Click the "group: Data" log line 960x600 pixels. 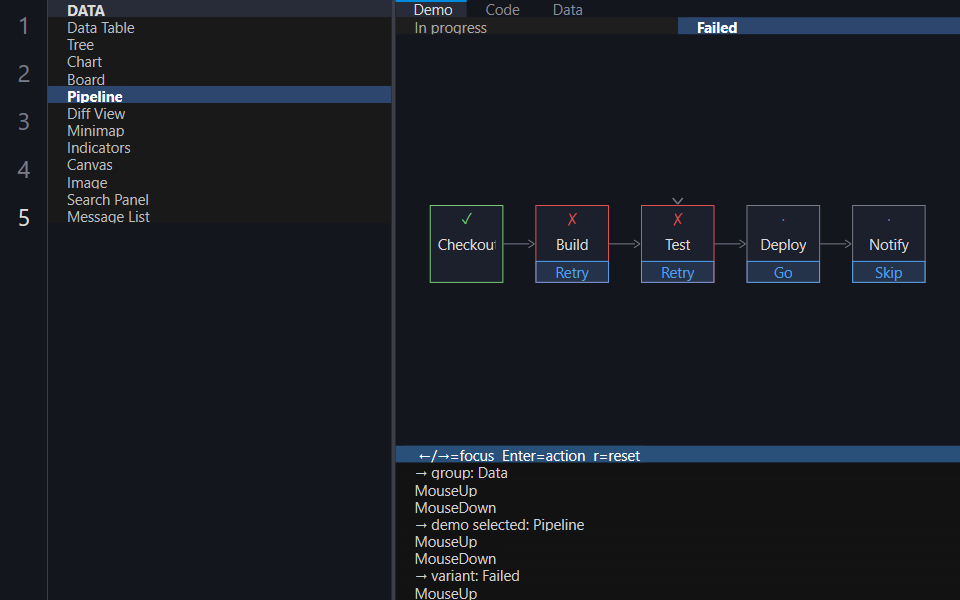(461, 473)
